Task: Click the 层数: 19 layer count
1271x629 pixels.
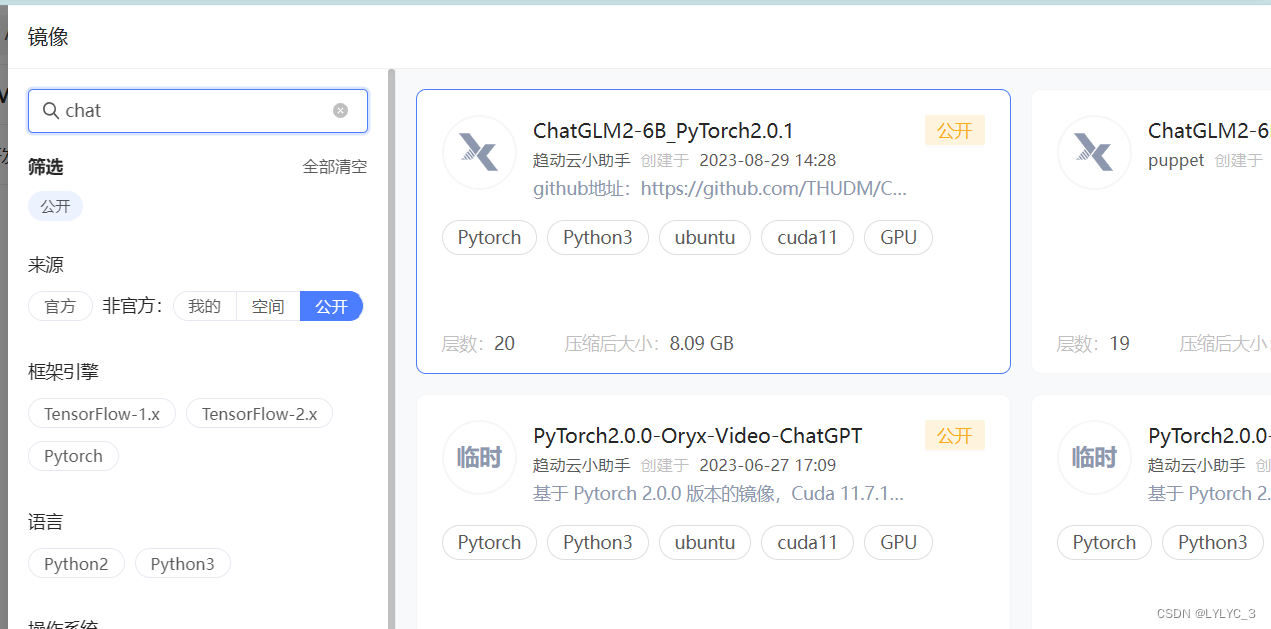Action: coord(1094,344)
